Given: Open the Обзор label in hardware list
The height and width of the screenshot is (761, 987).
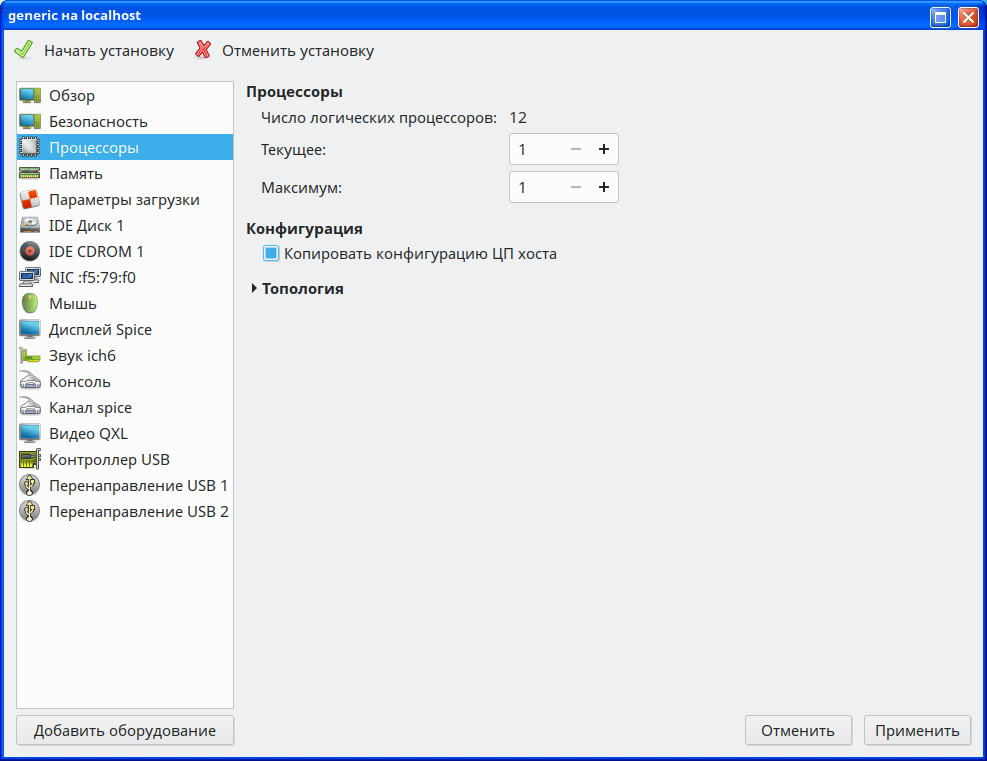Looking at the screenshot, I should [x=72, y=96].
